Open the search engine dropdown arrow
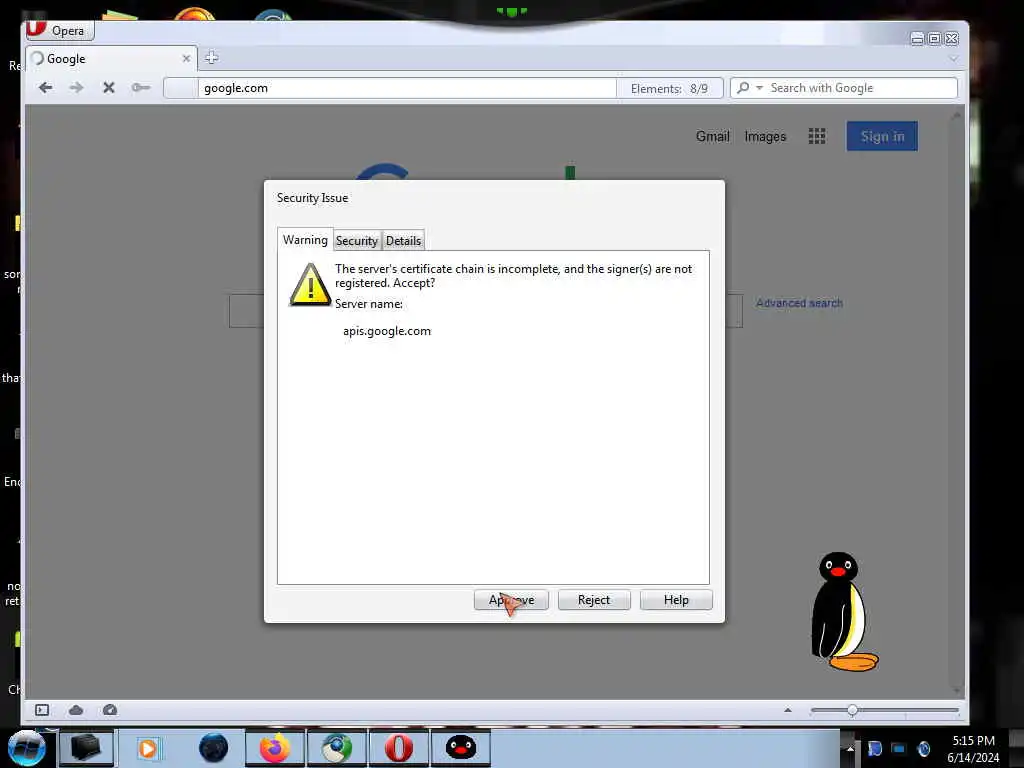The height and width of the screenshot is (768, 1024). pos(759,88)
